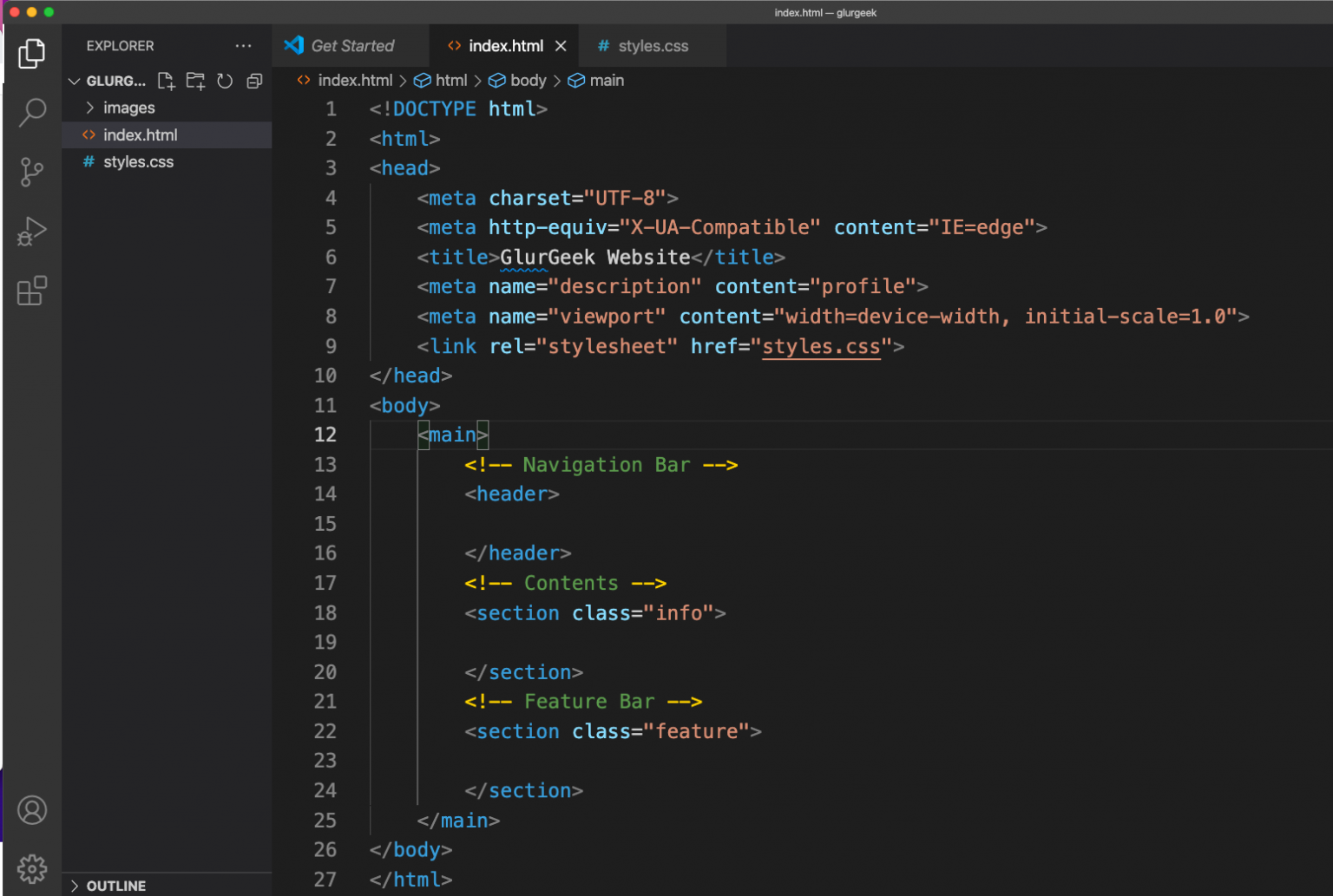Expand the Outline panel

click(115, 886)
